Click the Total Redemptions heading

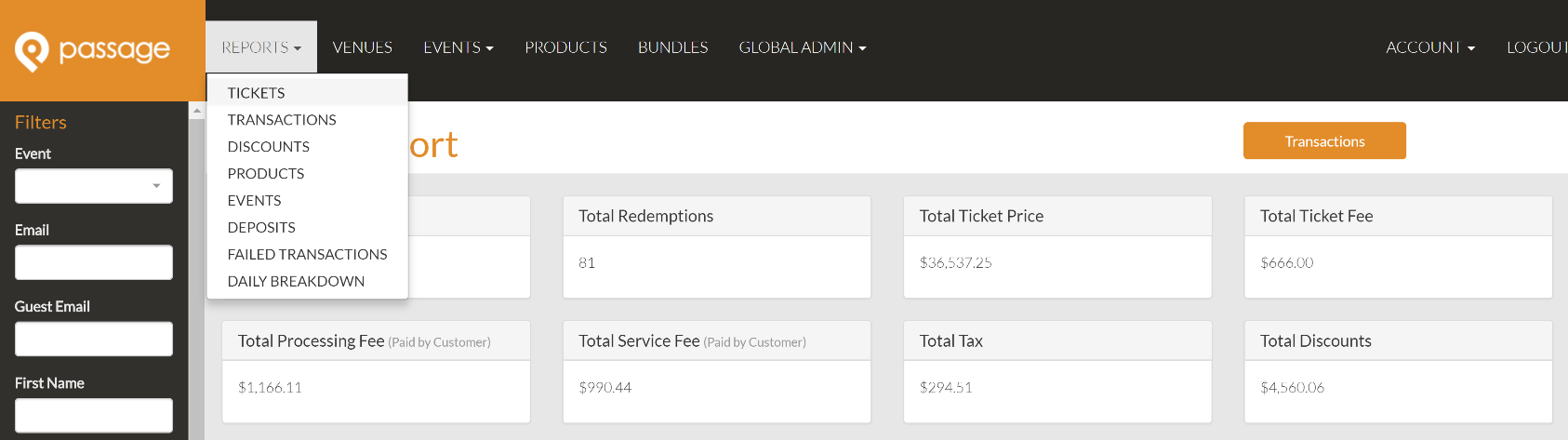pos(645,216)
